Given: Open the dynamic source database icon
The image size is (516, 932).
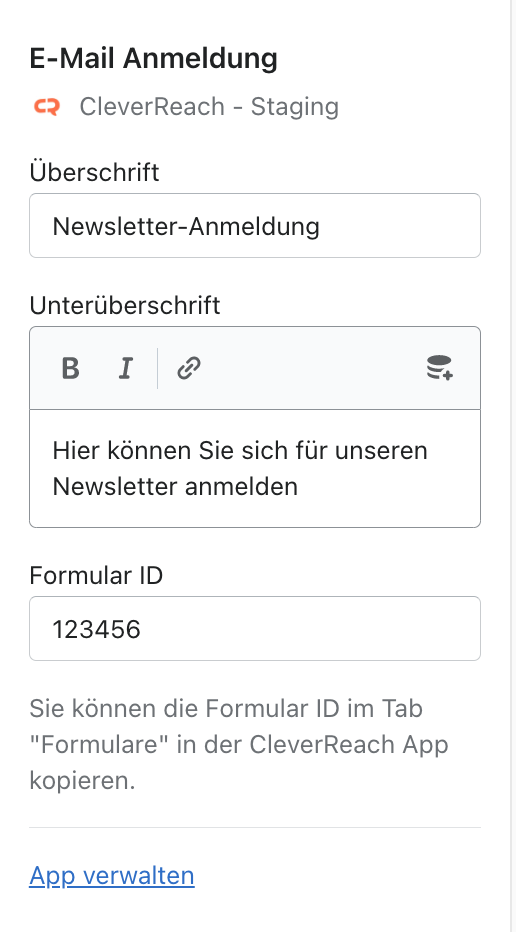Looking at the screenshot, I should click(x=440, y=368).
